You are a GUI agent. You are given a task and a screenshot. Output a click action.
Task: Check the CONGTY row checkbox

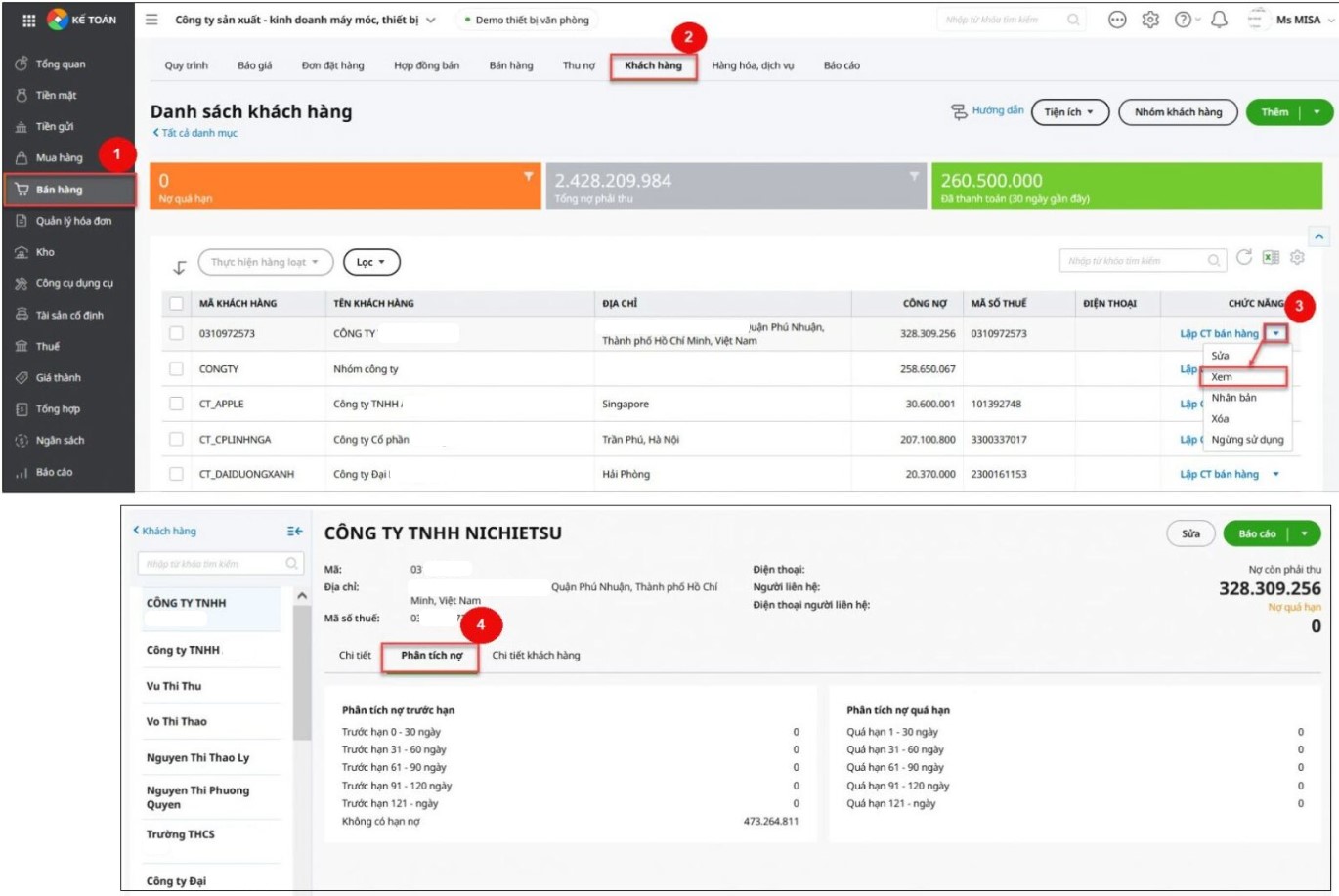(x=176, y=368)
